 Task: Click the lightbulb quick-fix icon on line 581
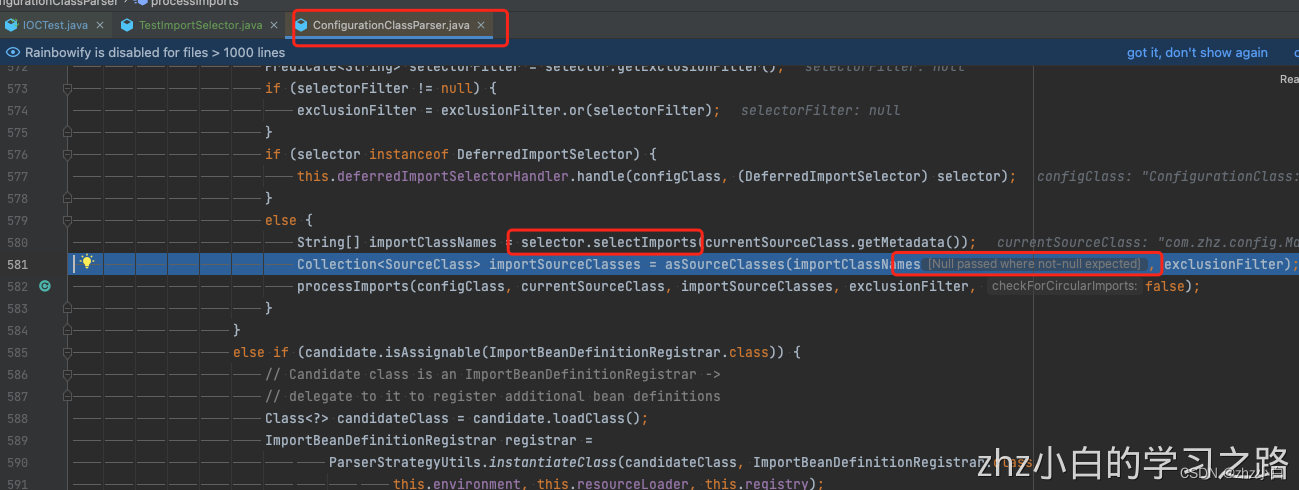87,262
